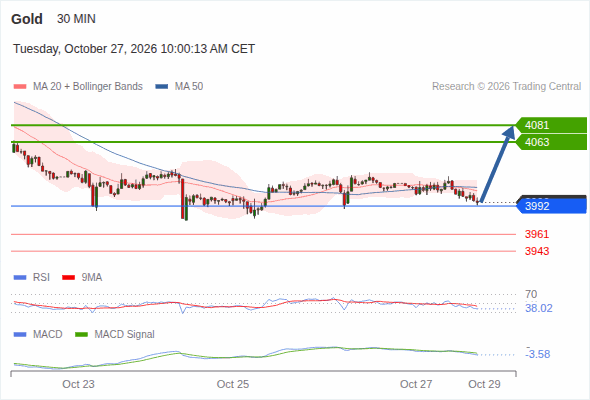The image size is (590, 400).
Task: Select the MA 20 + Bollinger Bands legend label
Action: click(x=88, y=87)
